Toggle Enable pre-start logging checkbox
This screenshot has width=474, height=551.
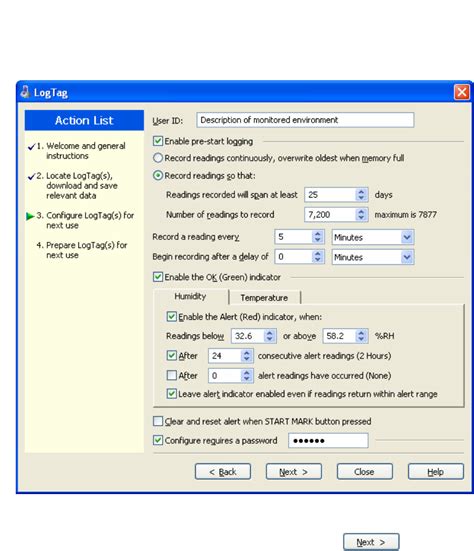coord(158,141)
